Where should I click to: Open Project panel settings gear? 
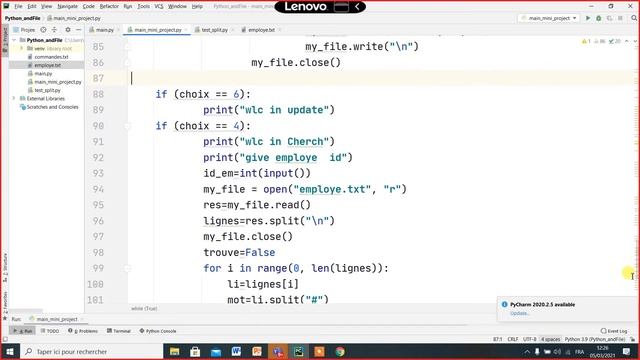click(68, 30)
